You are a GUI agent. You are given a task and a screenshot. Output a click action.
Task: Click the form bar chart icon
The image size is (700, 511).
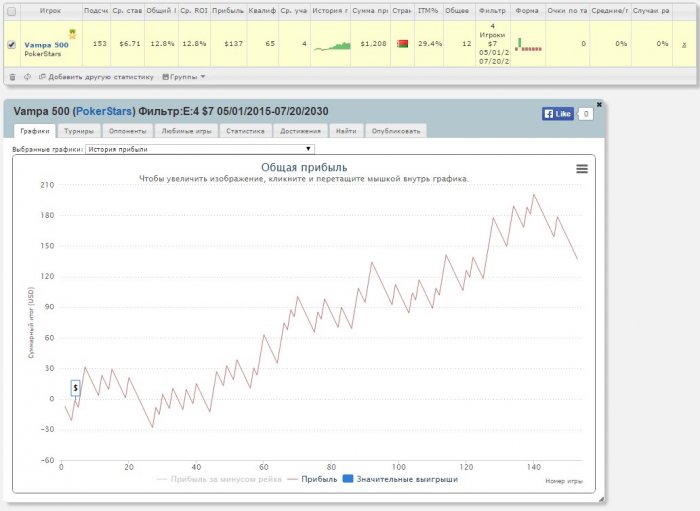point(527,45)
